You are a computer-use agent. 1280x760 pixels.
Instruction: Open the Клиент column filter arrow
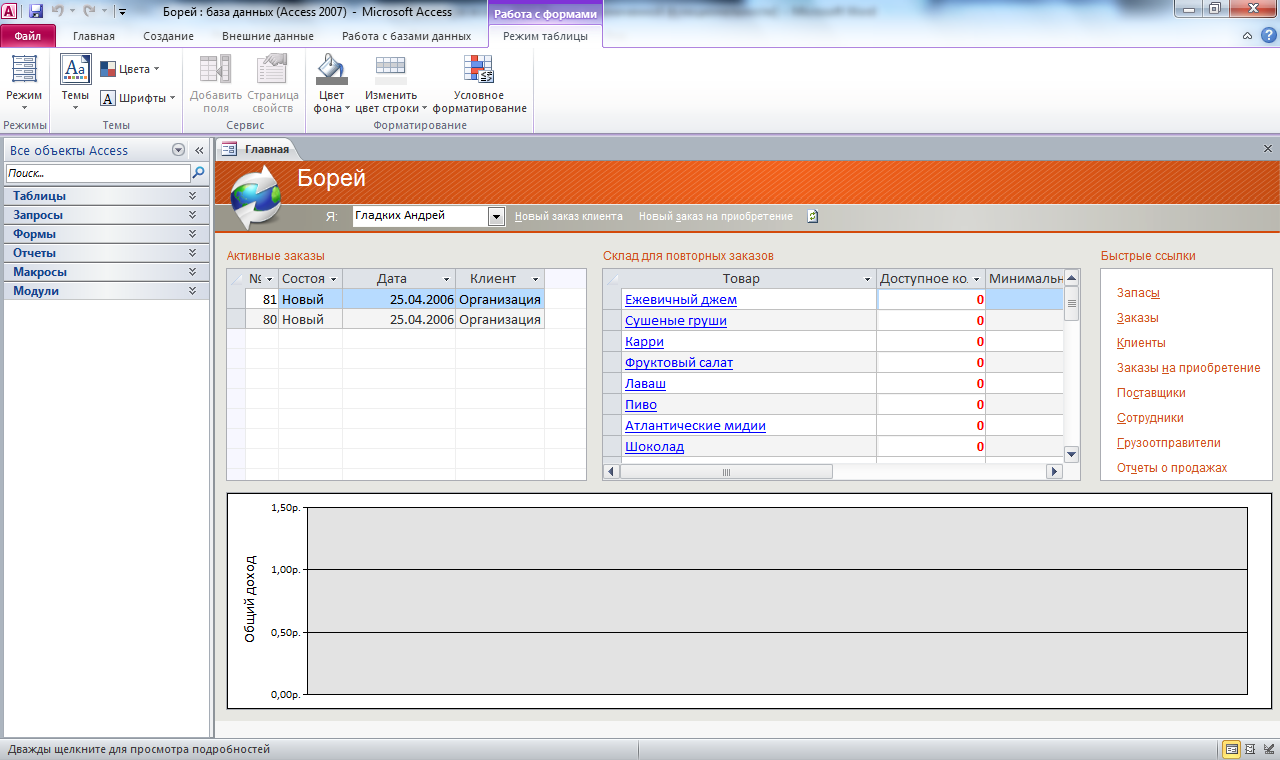(x=535, y=279)
